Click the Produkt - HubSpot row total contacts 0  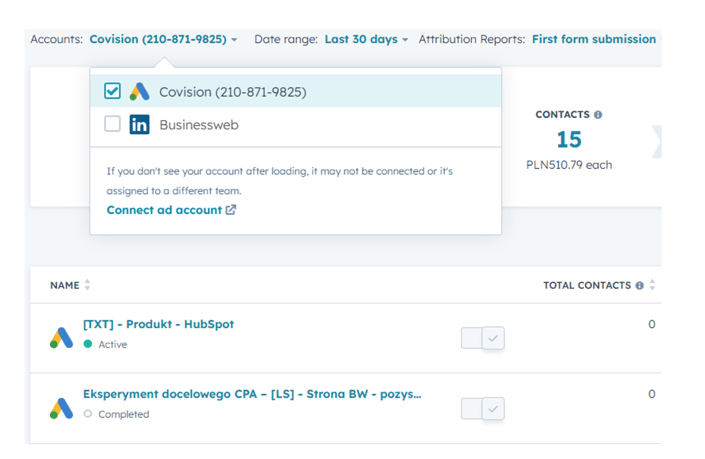point(651,324)
